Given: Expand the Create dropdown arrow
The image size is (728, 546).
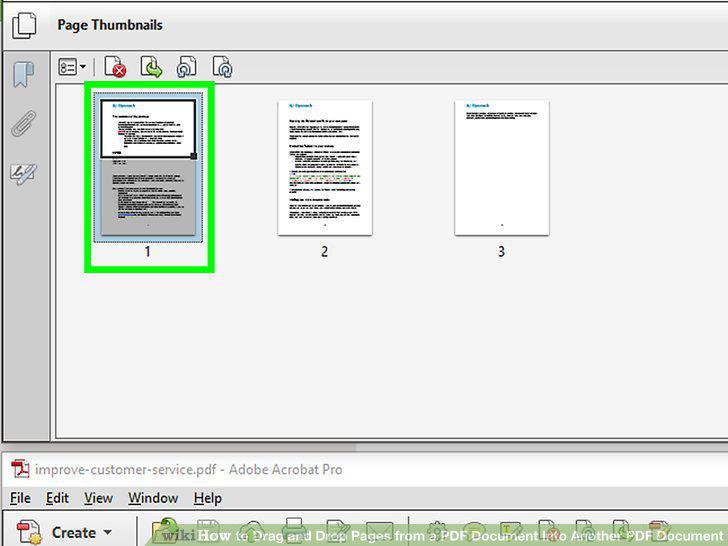Looking at the screenshot, I should (108, 532).
